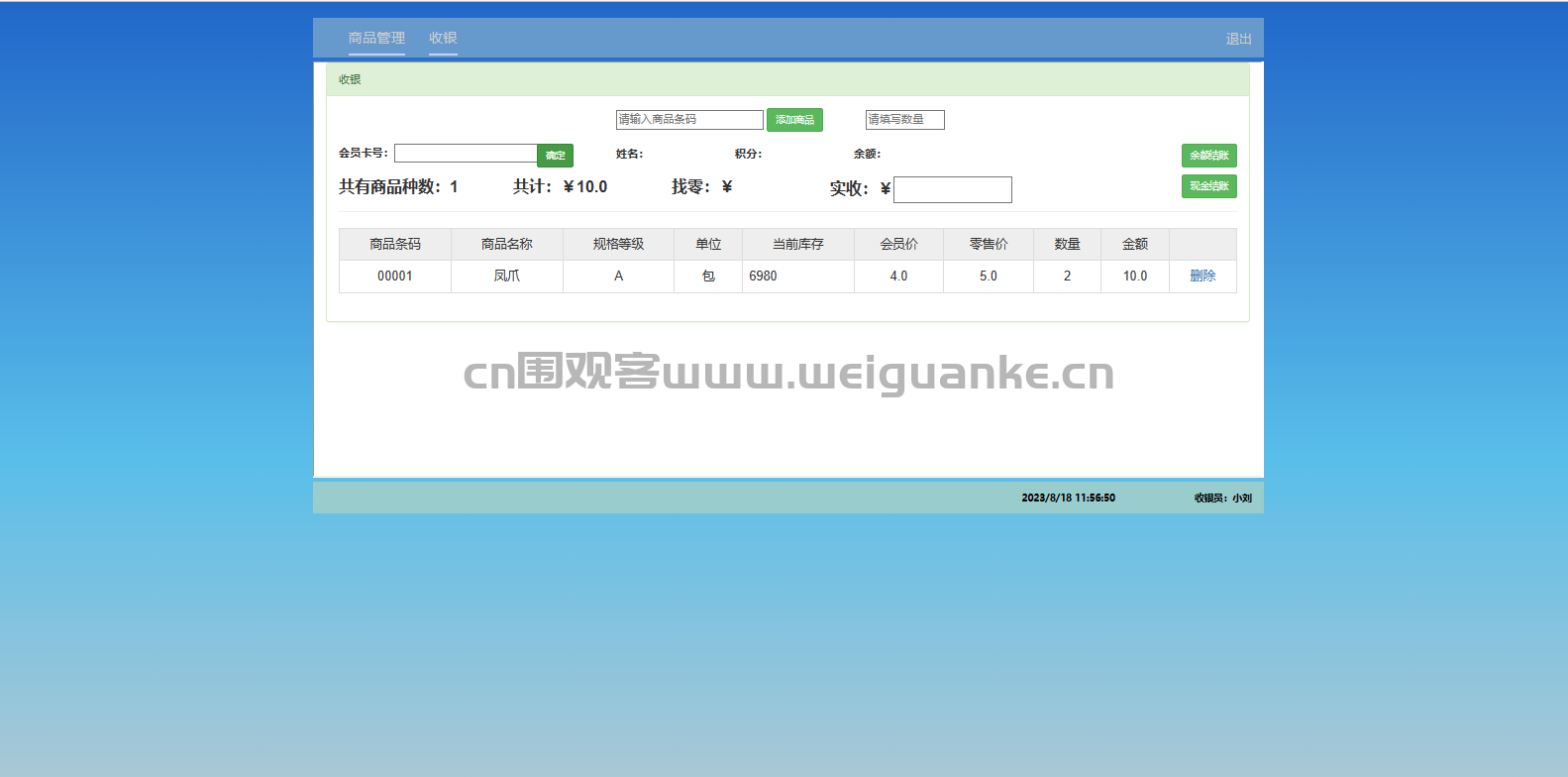Image resolution: width=1568 pixels, height=777 pixels.
Task: Click the retail price 5.0 cell
Action: pos(989,277)
